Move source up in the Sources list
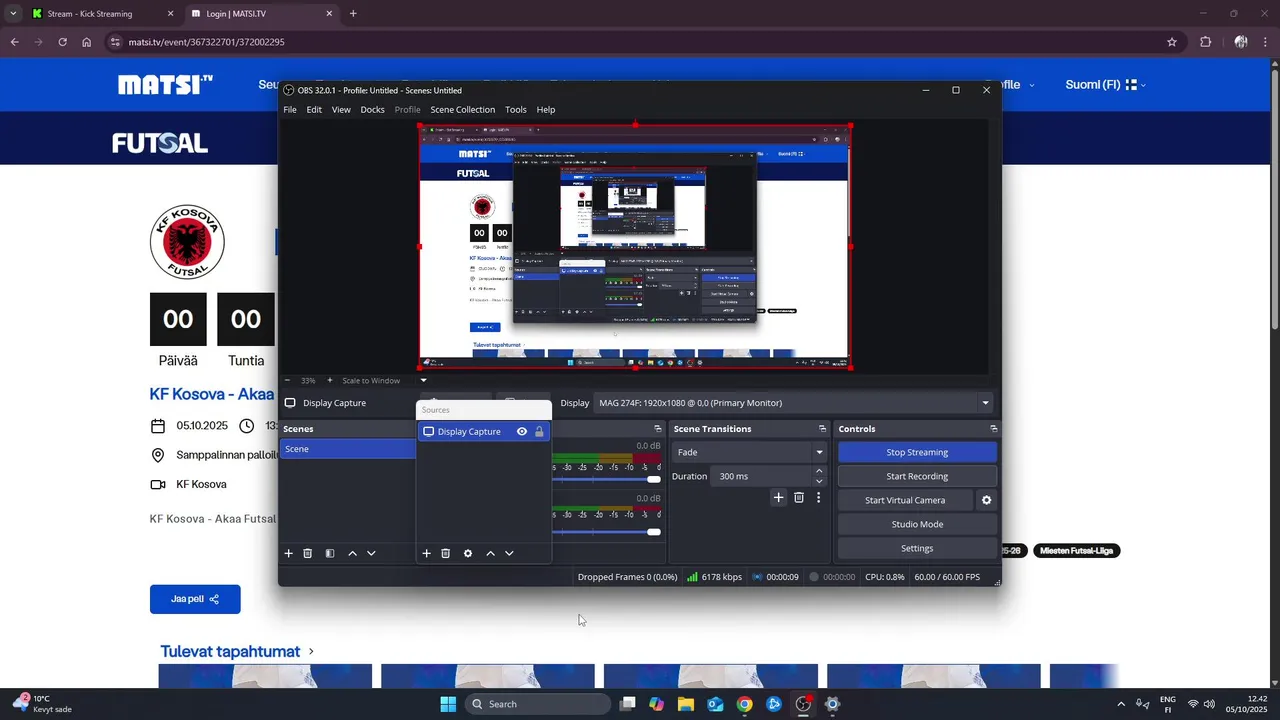Screen dimensions: 1280x720 pyautogui.click(x=490, y=553)
